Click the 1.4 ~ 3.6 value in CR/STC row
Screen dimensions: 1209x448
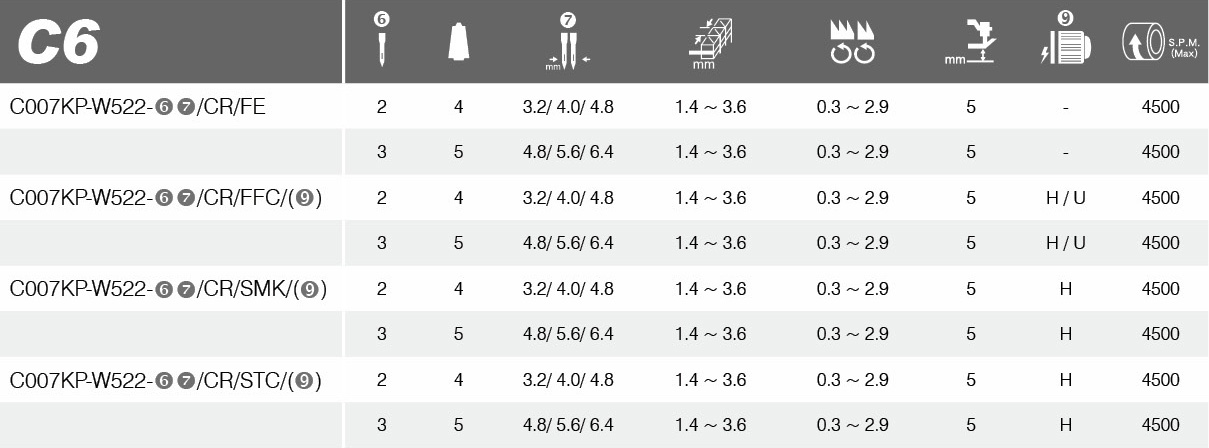[x=710, y=380]
